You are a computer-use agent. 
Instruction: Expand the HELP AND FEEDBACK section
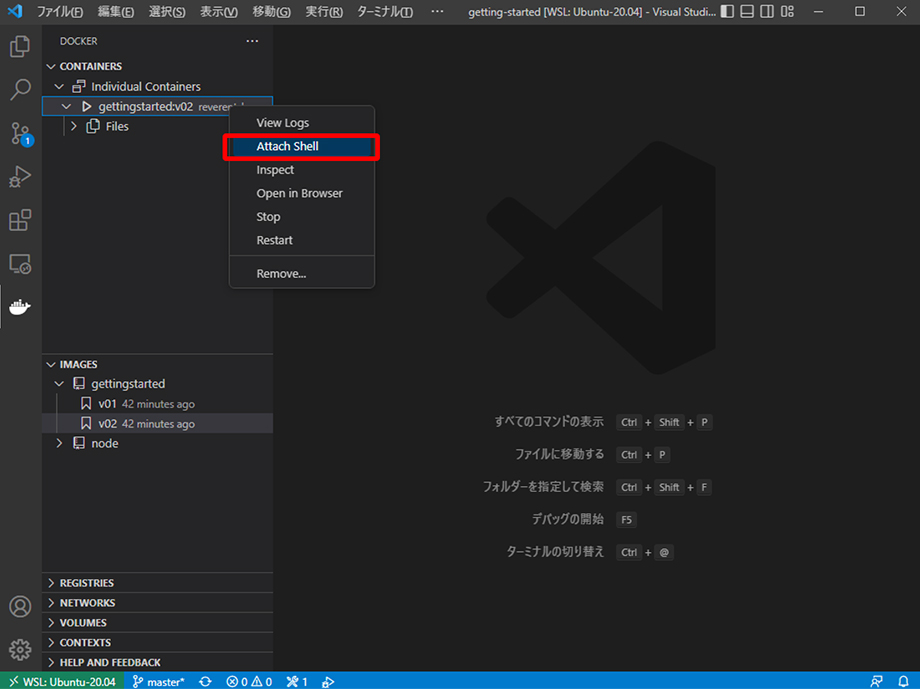tap(157, 662)
